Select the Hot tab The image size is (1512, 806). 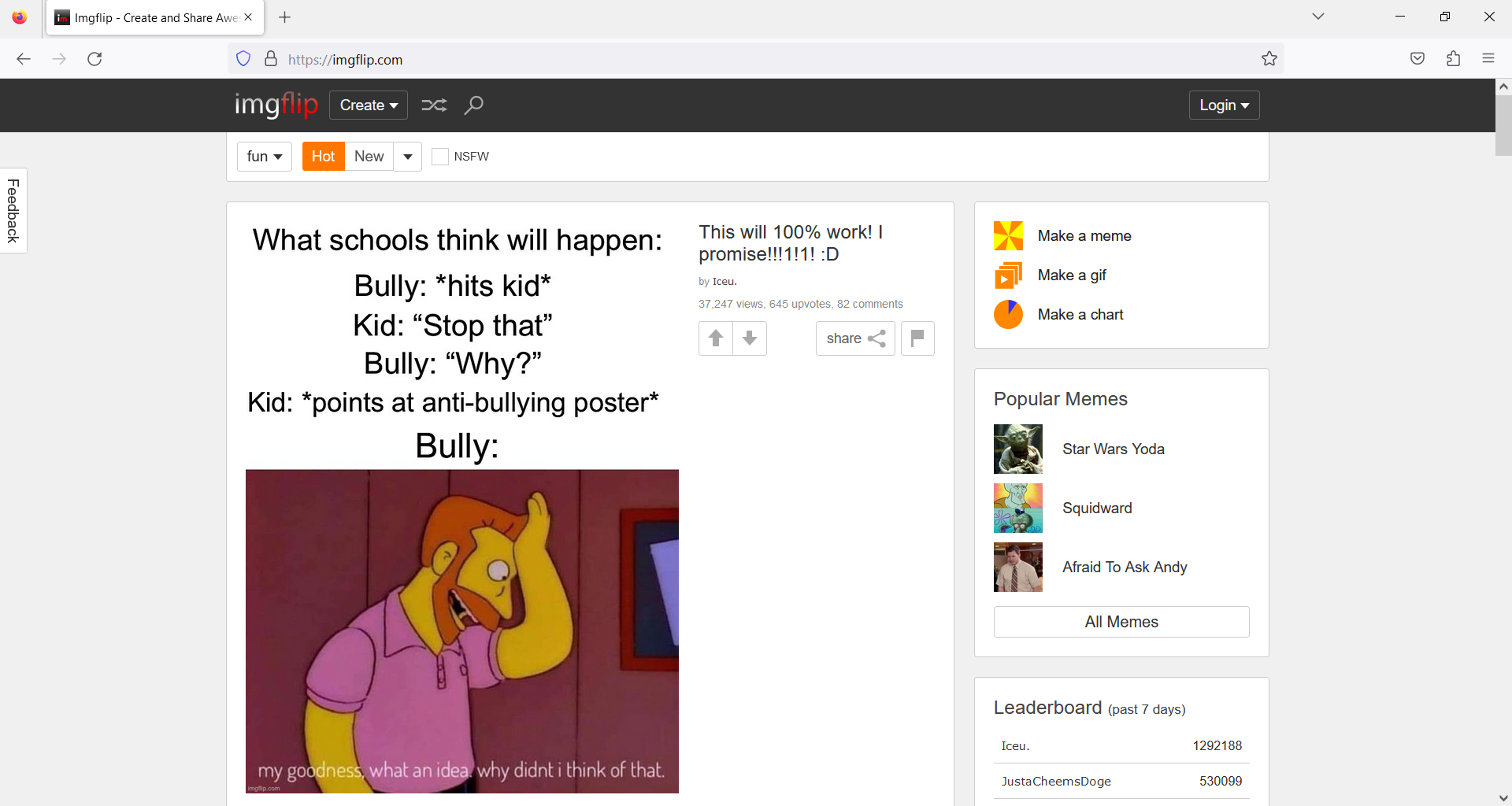[324, 157]
